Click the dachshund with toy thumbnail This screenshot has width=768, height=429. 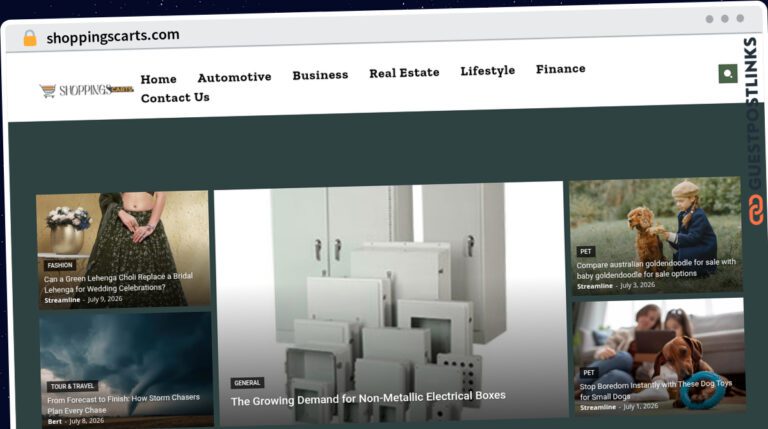(x=659, y=357)
